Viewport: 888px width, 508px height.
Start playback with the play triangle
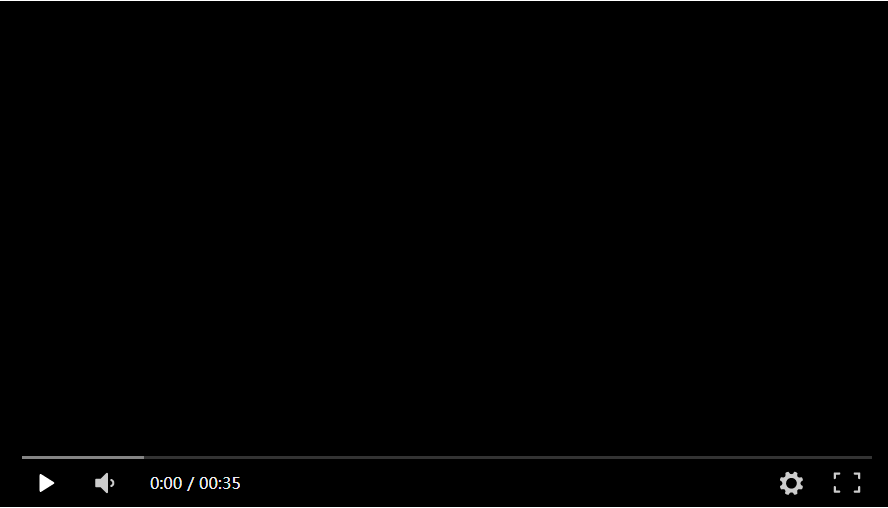46,483
